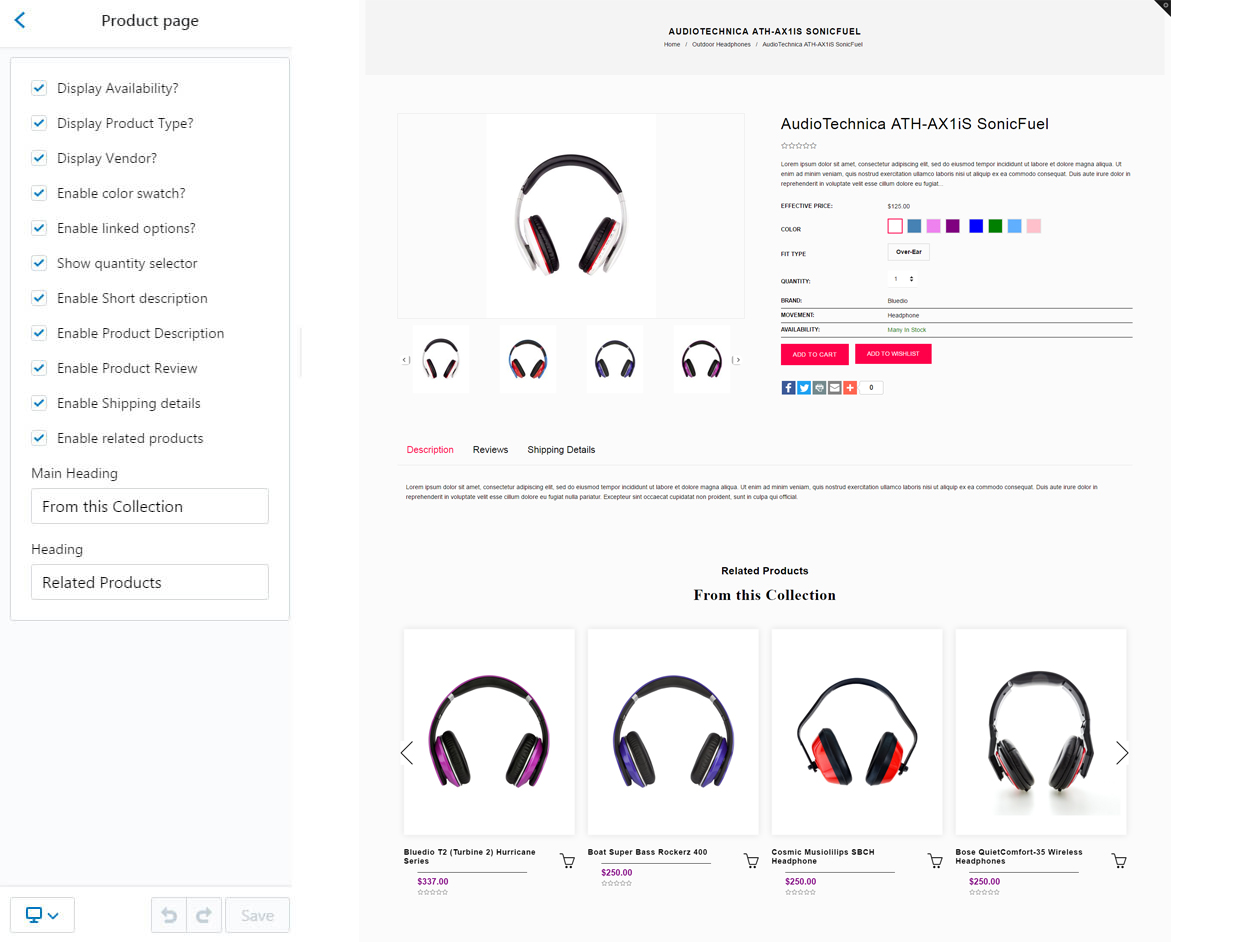Select the green color swatch
1246x942 pixels.
[995, 226]
